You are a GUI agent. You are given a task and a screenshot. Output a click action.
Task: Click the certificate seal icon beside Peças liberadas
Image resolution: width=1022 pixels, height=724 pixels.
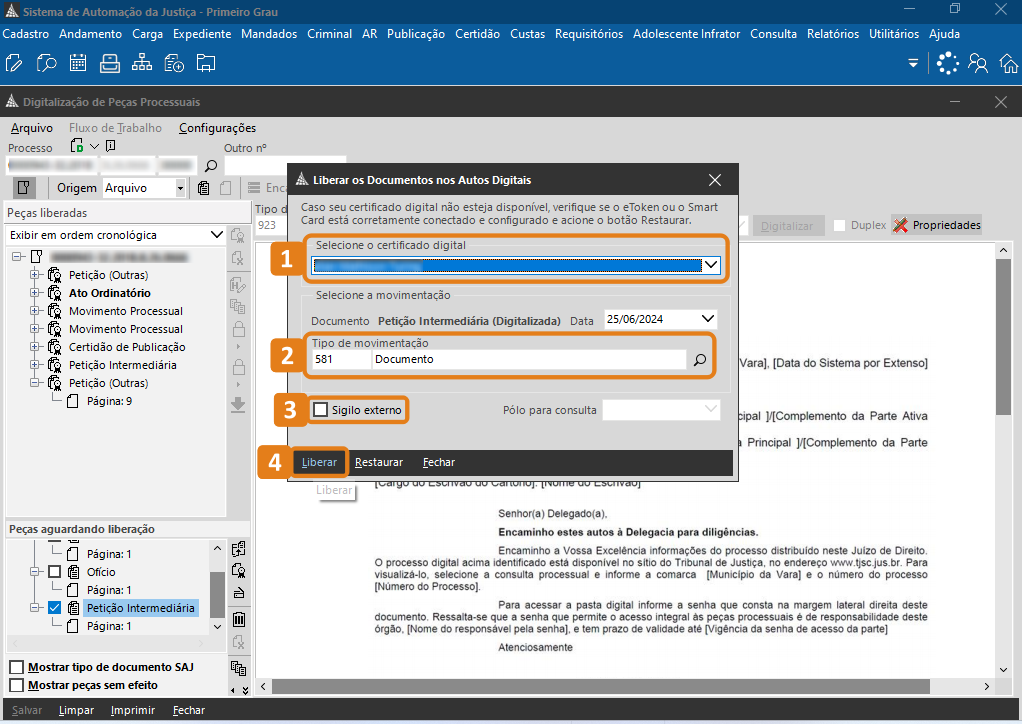(238, 235)
